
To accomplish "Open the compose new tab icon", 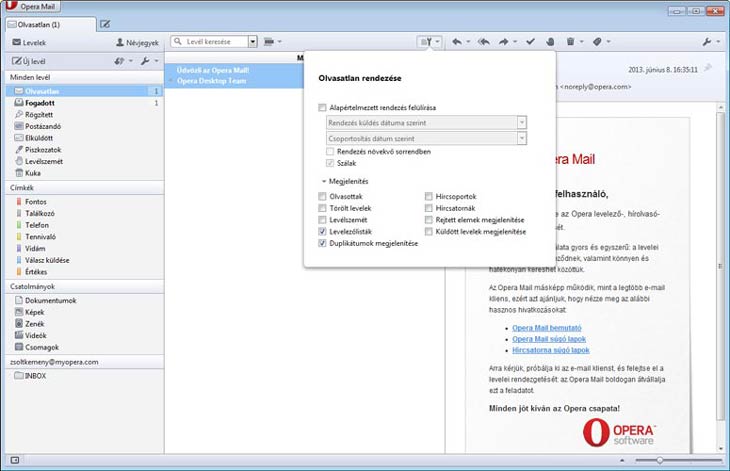I will 105,23.
